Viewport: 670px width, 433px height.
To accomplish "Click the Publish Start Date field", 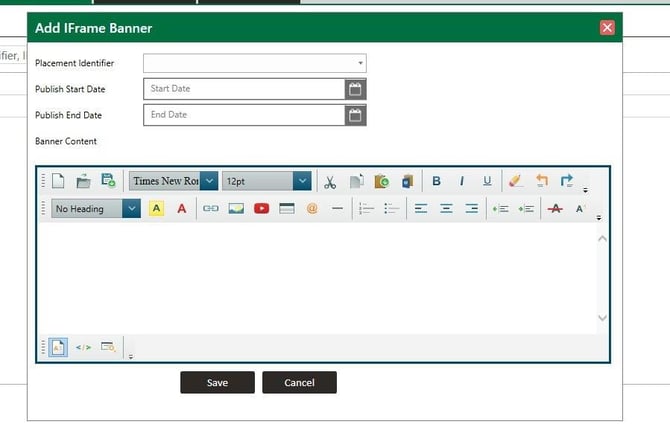I will (x=244, y=89).
